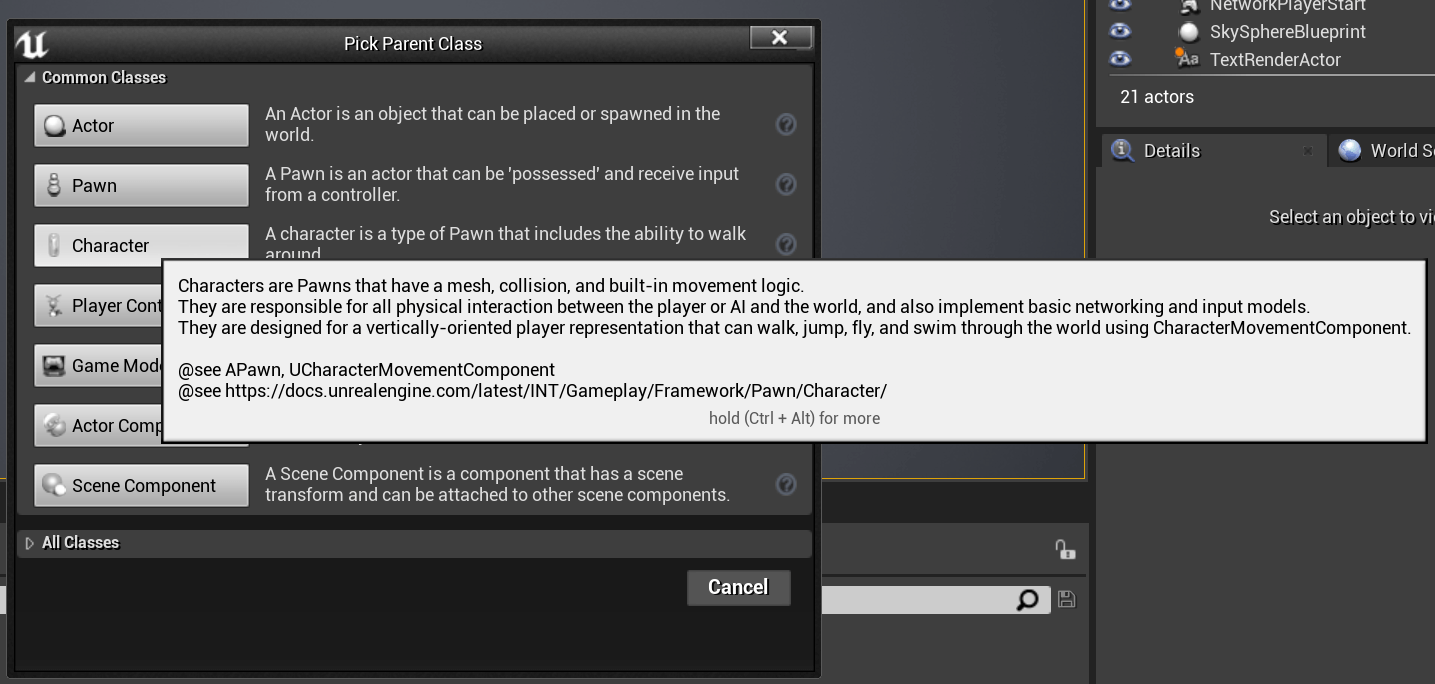Image resolution: width=1435 pixels, height=684 pixels.
Task: Open help icon for Actor description
Action: [786, 124]
